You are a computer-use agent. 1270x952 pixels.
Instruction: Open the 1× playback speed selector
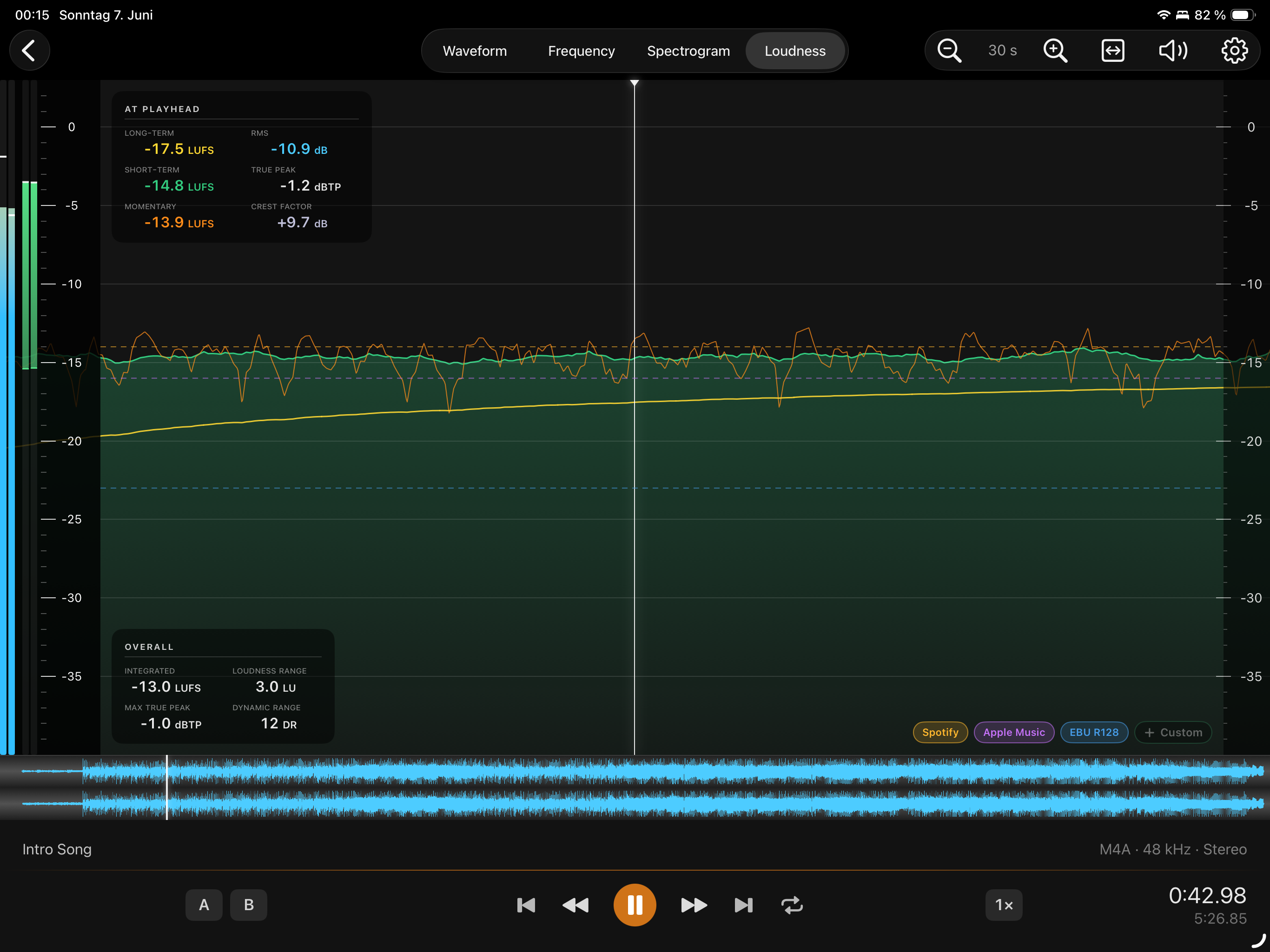[x=1004, y=905]
